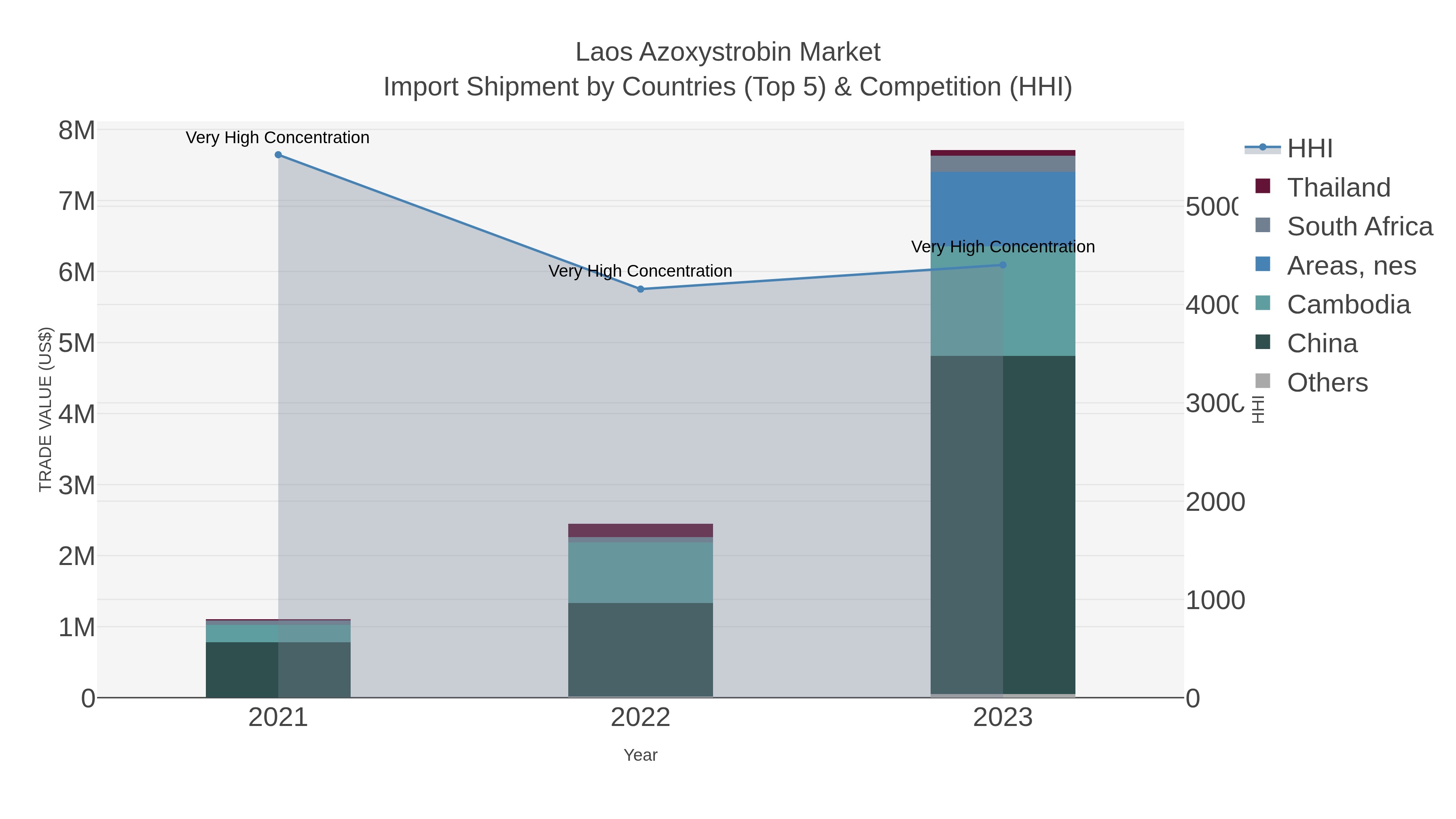Click the HHI line marker icon in legend
The image size is (1456, 819).
tap(1263, 148)
